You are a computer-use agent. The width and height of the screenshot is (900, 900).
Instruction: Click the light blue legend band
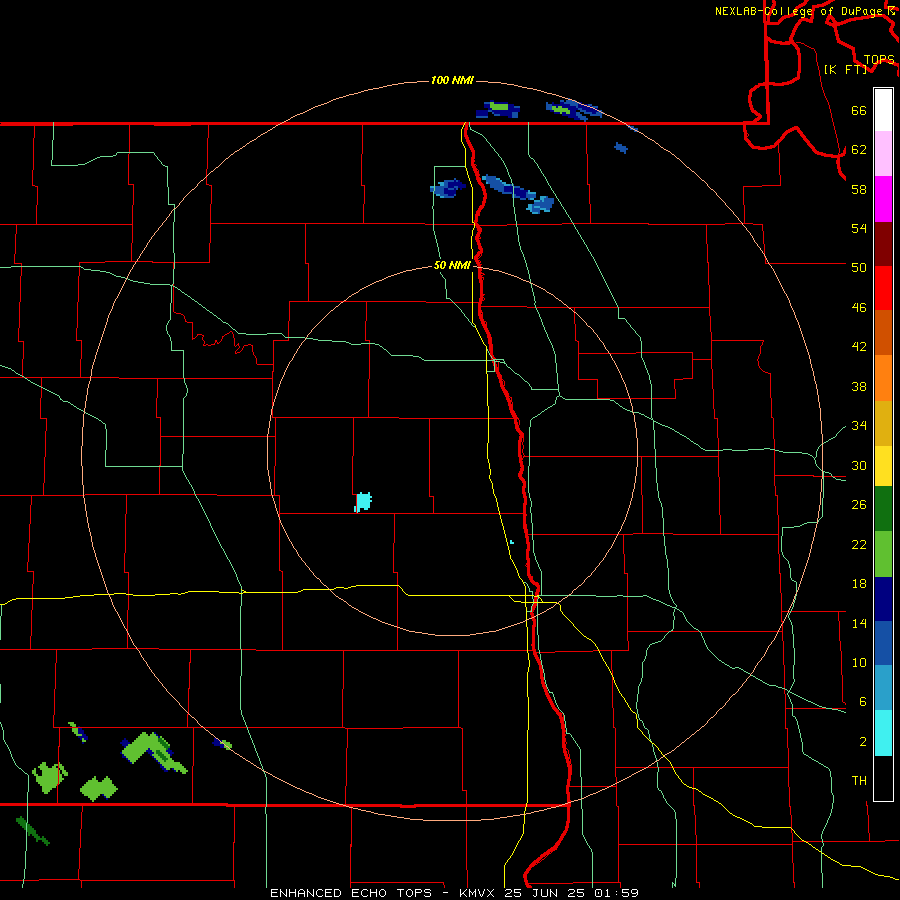[883, 688]
